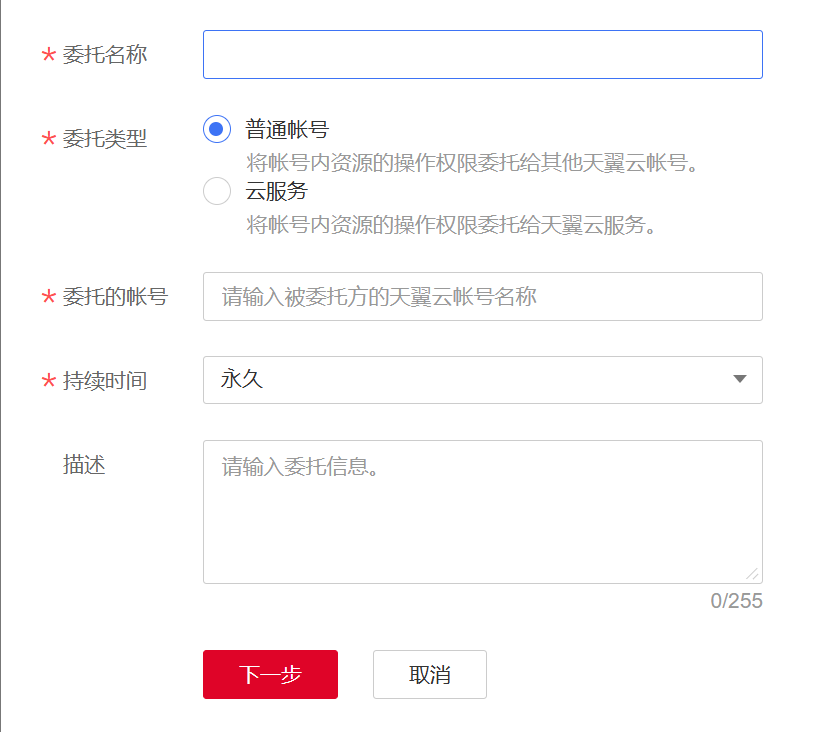Click the 委托名称 text input field
828x732 pixels.
pyautogui.click(x=483, y=54)
